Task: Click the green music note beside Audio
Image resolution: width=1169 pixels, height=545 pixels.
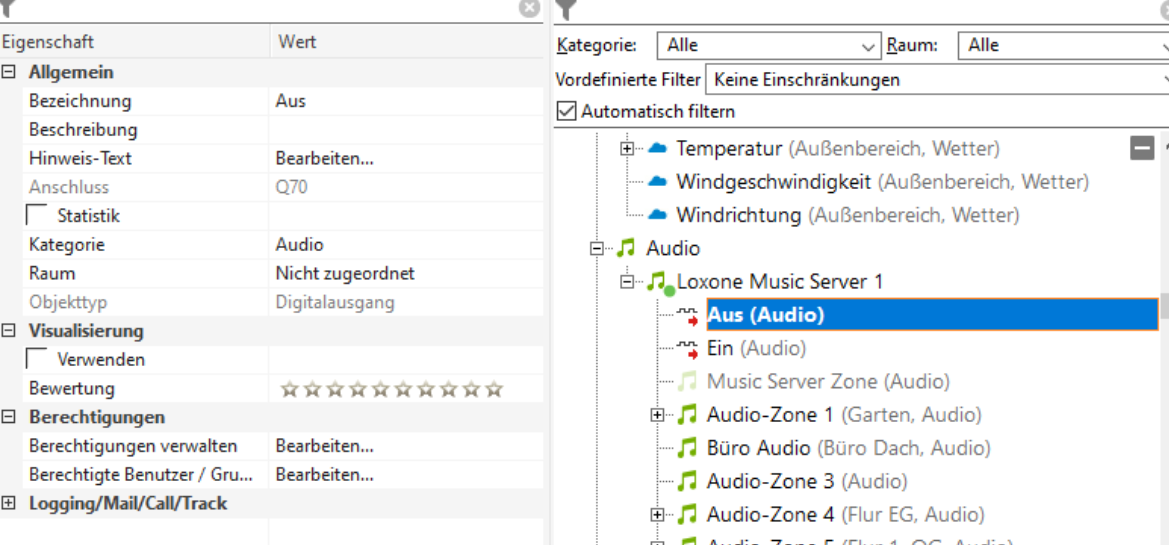Action: (x=627, y=248)
